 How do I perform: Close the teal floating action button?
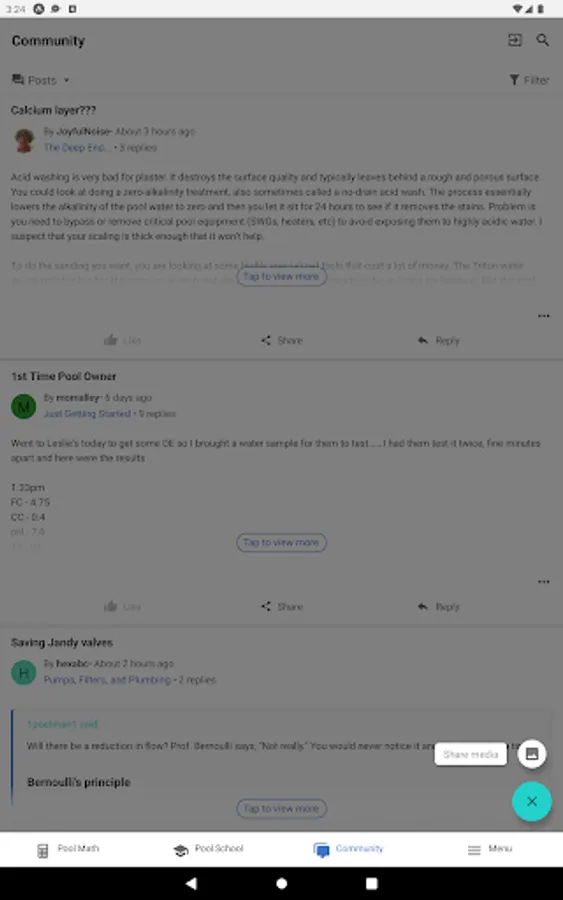tap(531, 801)
